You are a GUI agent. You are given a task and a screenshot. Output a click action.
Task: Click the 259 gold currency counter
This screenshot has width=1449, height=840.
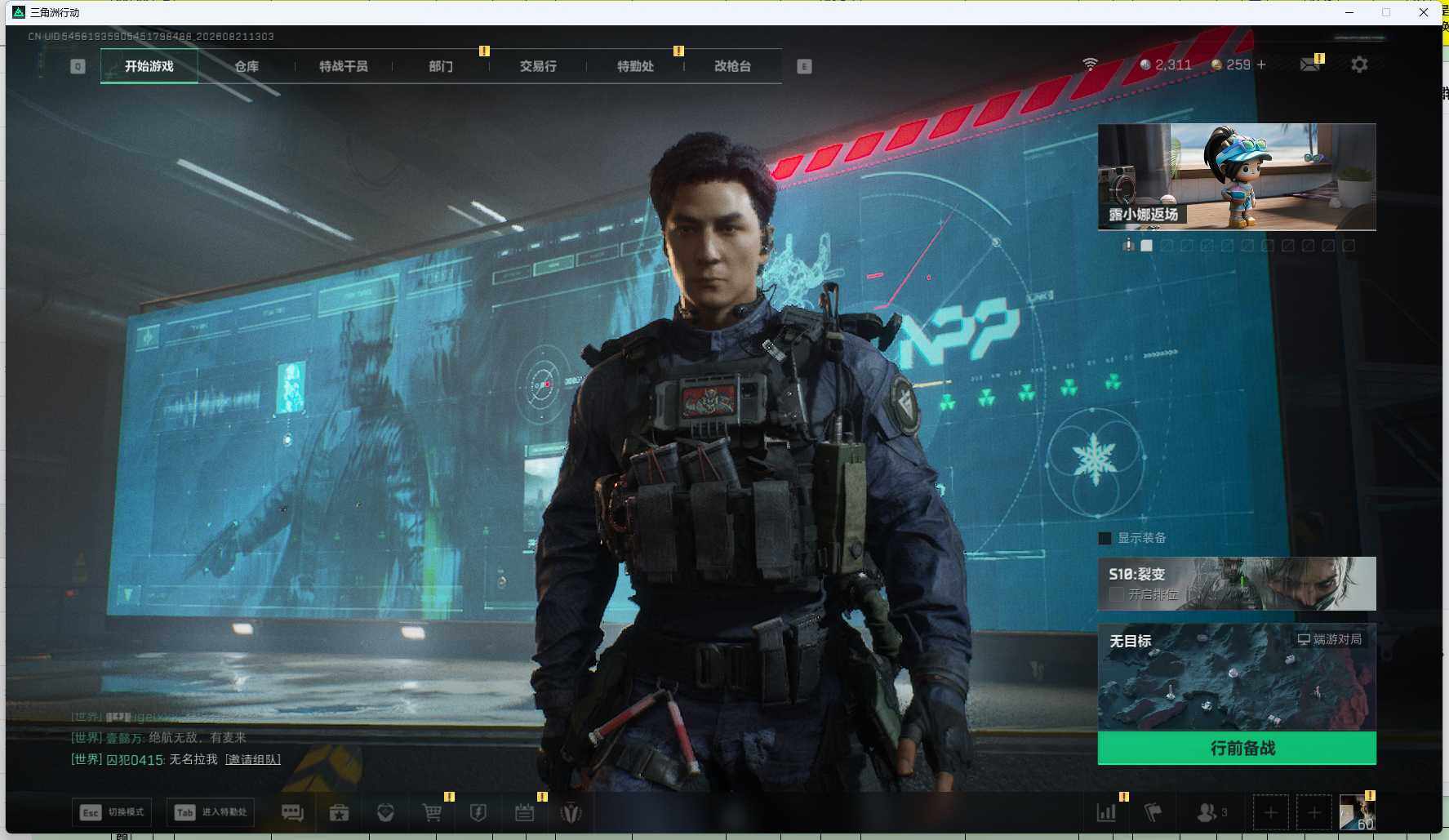point(1230,64)
